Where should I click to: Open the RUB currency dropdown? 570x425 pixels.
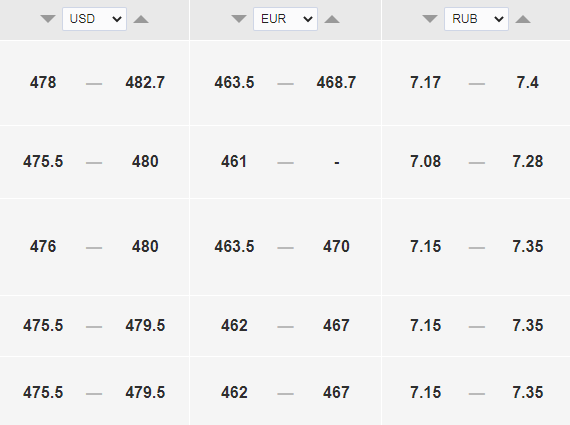tap(476, 19)
